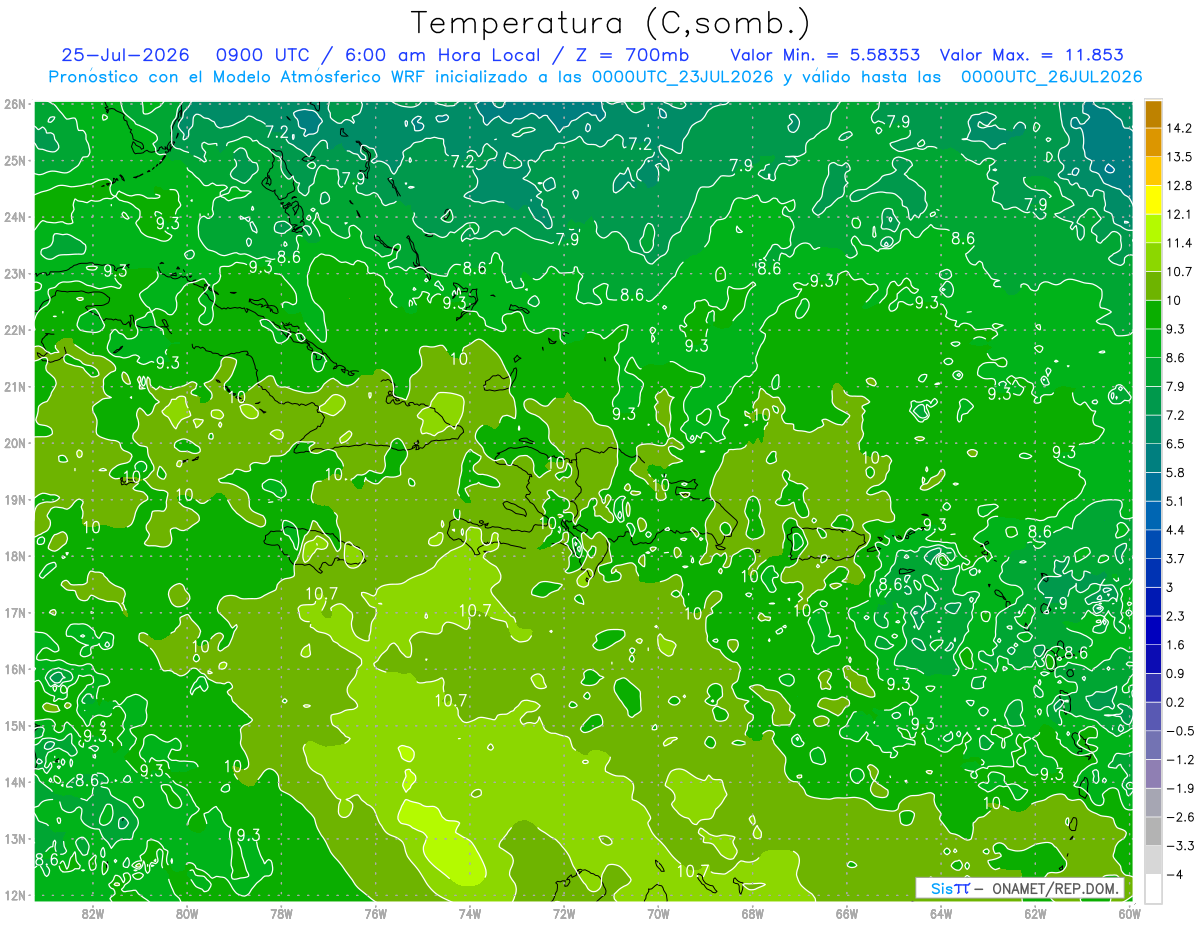The width and height of the screenshot is (1200, 927).
Task: Click the '16N' latitude axis label
Action: (x=15, y=668)
